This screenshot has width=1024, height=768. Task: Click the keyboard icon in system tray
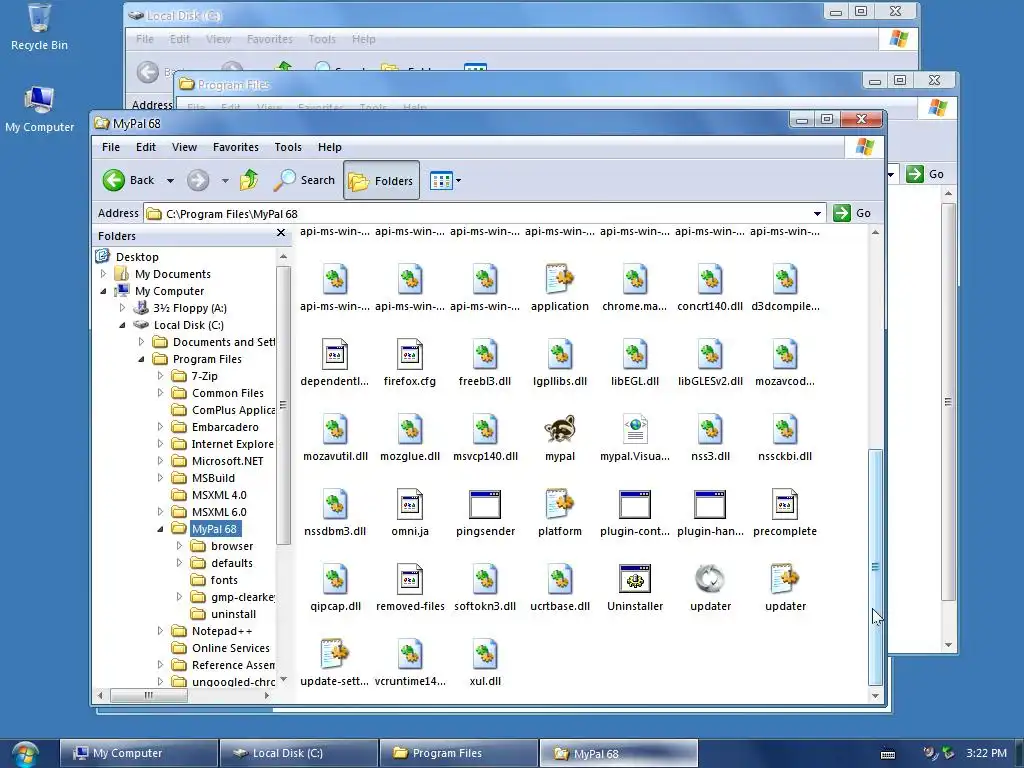[x=888, y=754]
